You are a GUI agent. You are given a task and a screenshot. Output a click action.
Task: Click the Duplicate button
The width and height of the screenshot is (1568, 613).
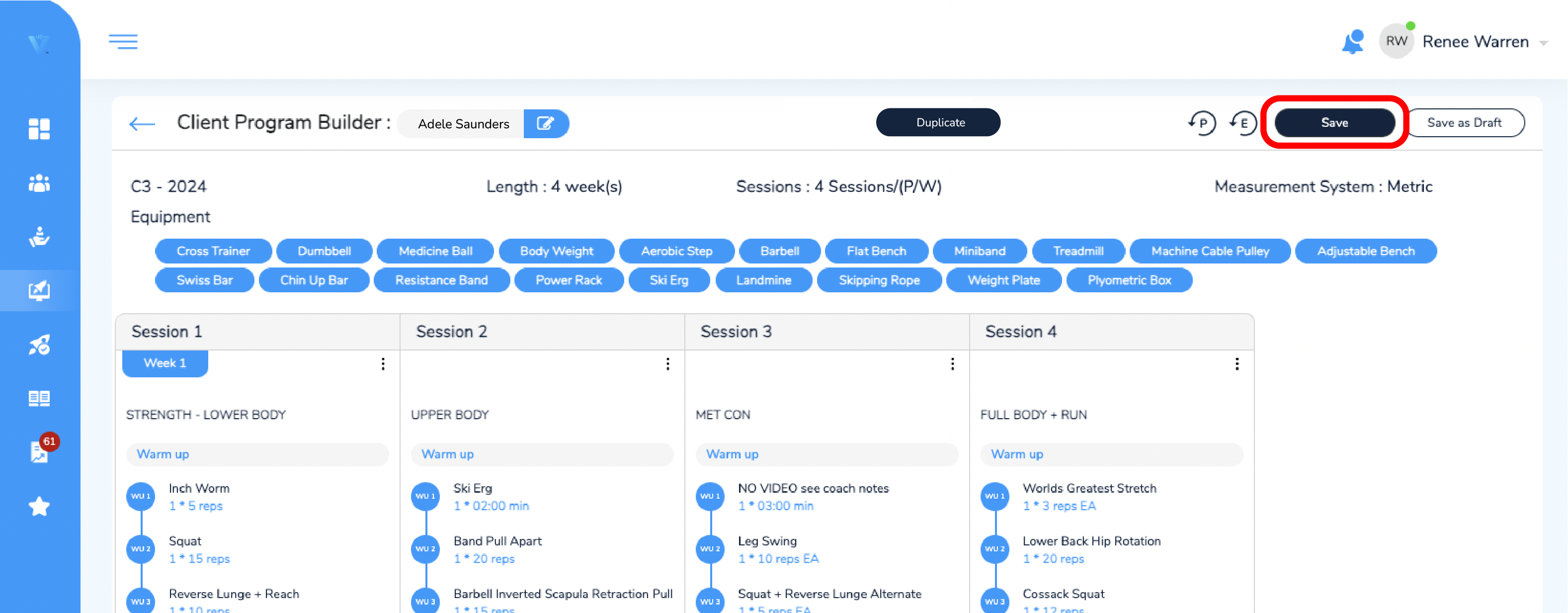click(x=938, y=122)
